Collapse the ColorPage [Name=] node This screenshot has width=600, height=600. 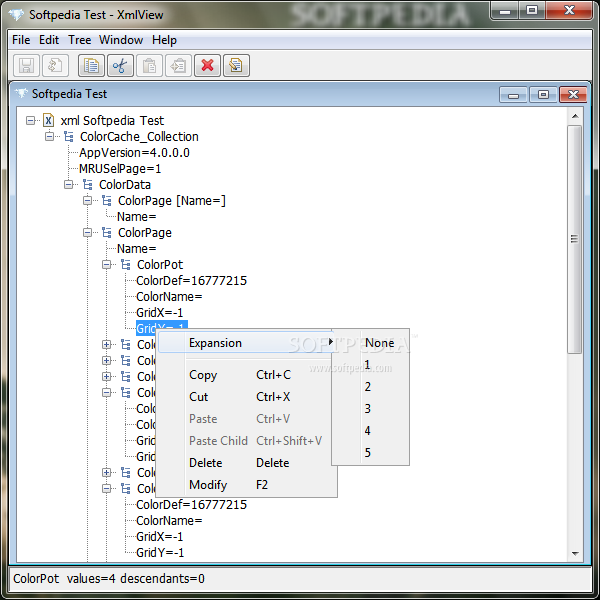[x=88, y=201]
